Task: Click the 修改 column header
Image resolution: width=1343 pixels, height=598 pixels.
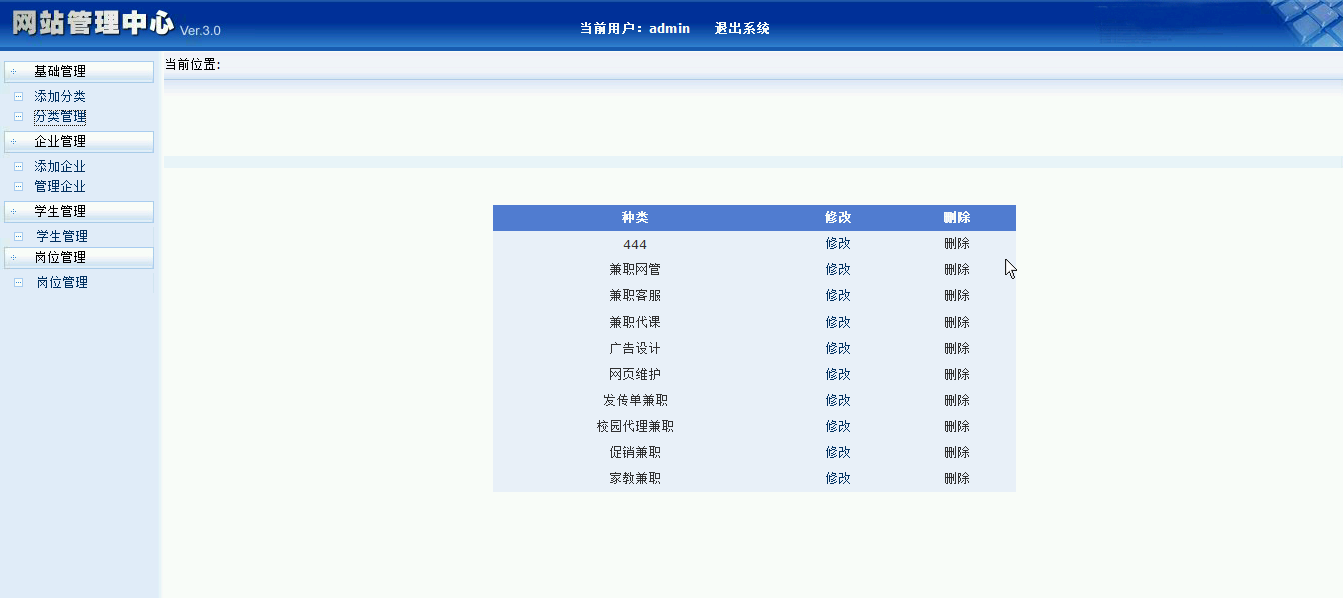Action: click(838, 217)
